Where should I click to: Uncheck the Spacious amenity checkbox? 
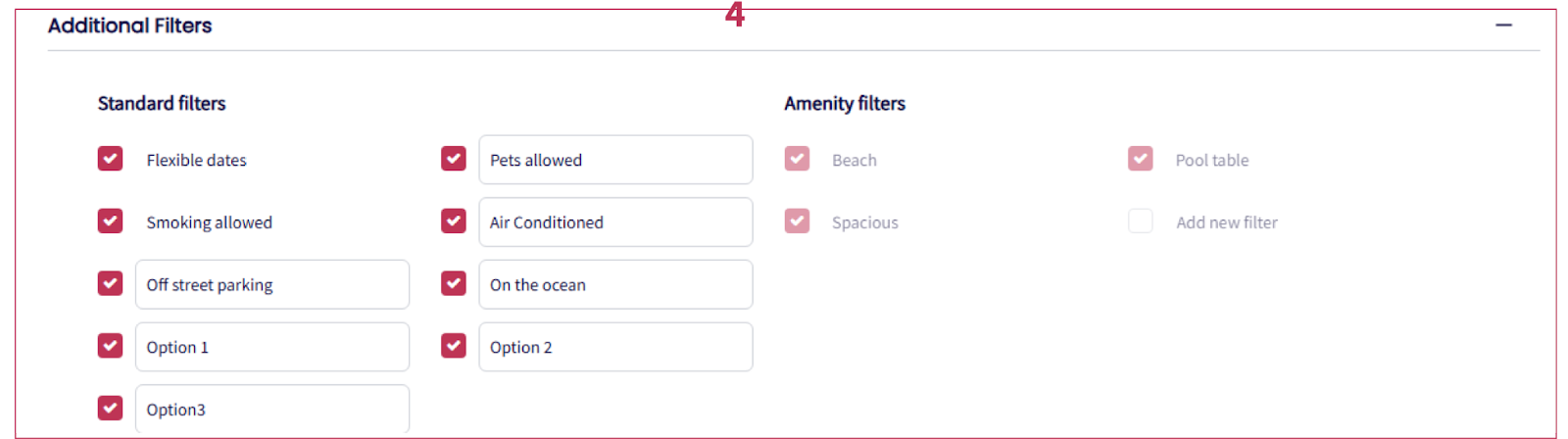pos(798,221)
